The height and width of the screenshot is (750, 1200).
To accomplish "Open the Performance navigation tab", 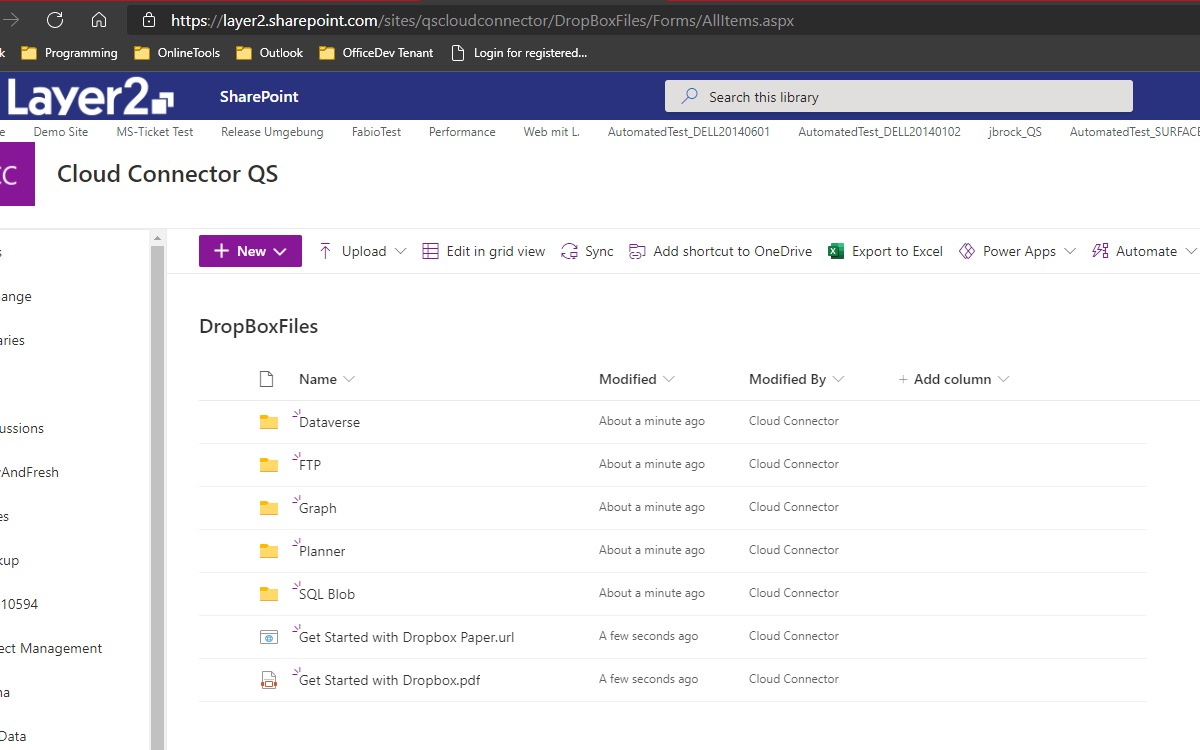I will [462, 132].
